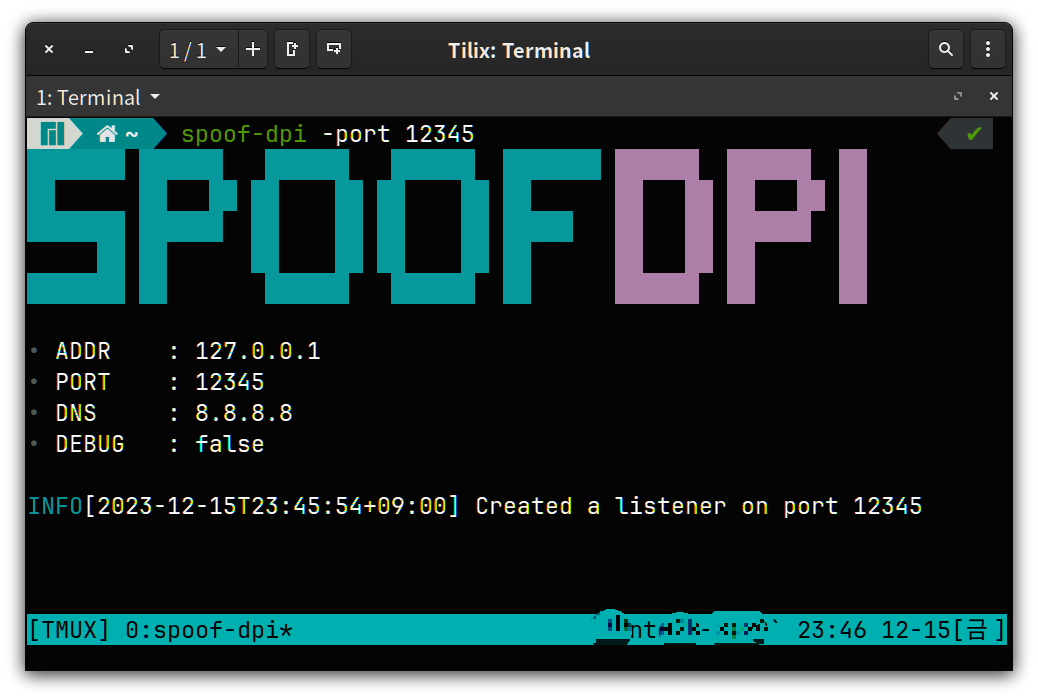Click the DEBUG value false
The width and height of the screenshot is (1038, 699).
[x=230, y=444]
